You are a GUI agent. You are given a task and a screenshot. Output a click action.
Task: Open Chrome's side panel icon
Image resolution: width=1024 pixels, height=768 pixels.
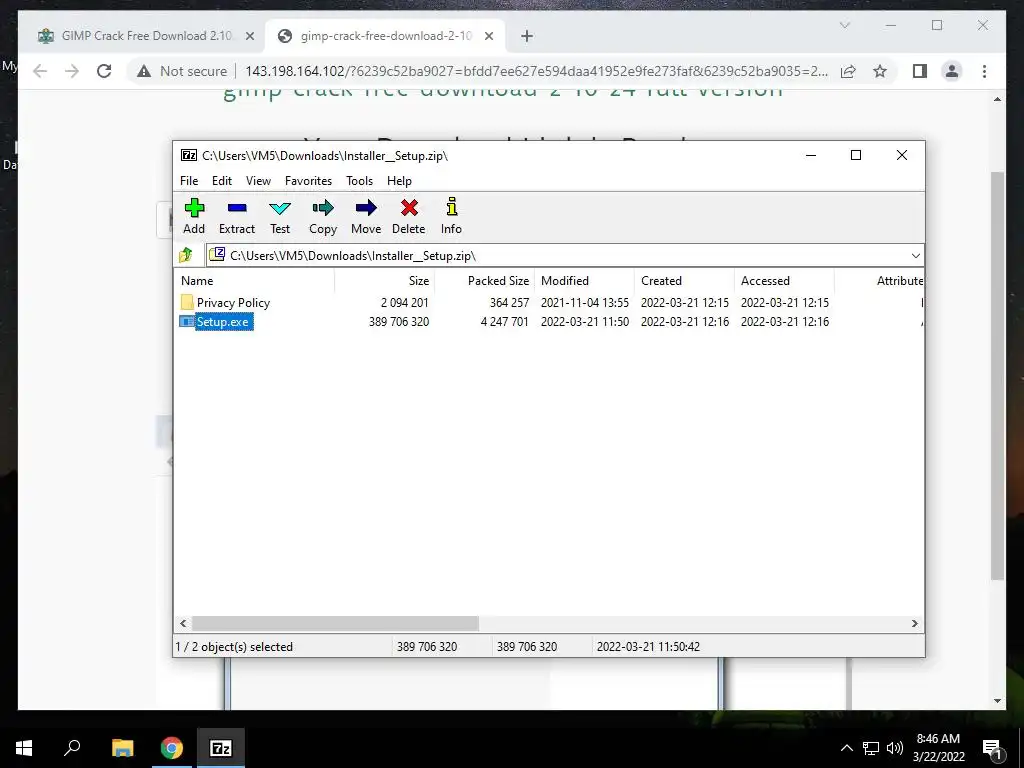click(920, 71)
